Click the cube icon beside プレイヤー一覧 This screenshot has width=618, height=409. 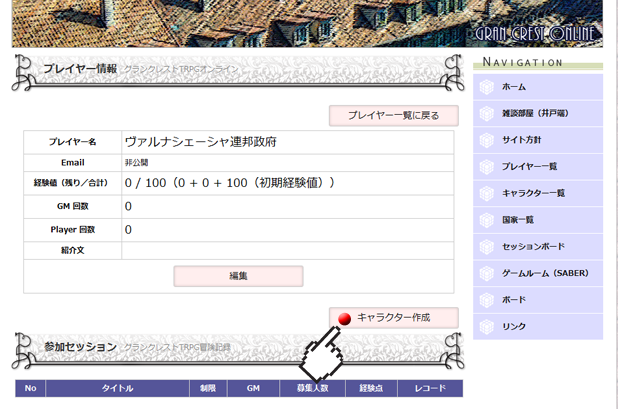coord(487,167)
